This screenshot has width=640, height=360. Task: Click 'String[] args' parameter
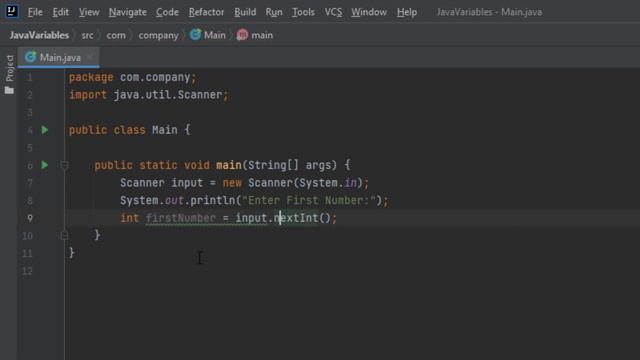[x=292, y=165]
